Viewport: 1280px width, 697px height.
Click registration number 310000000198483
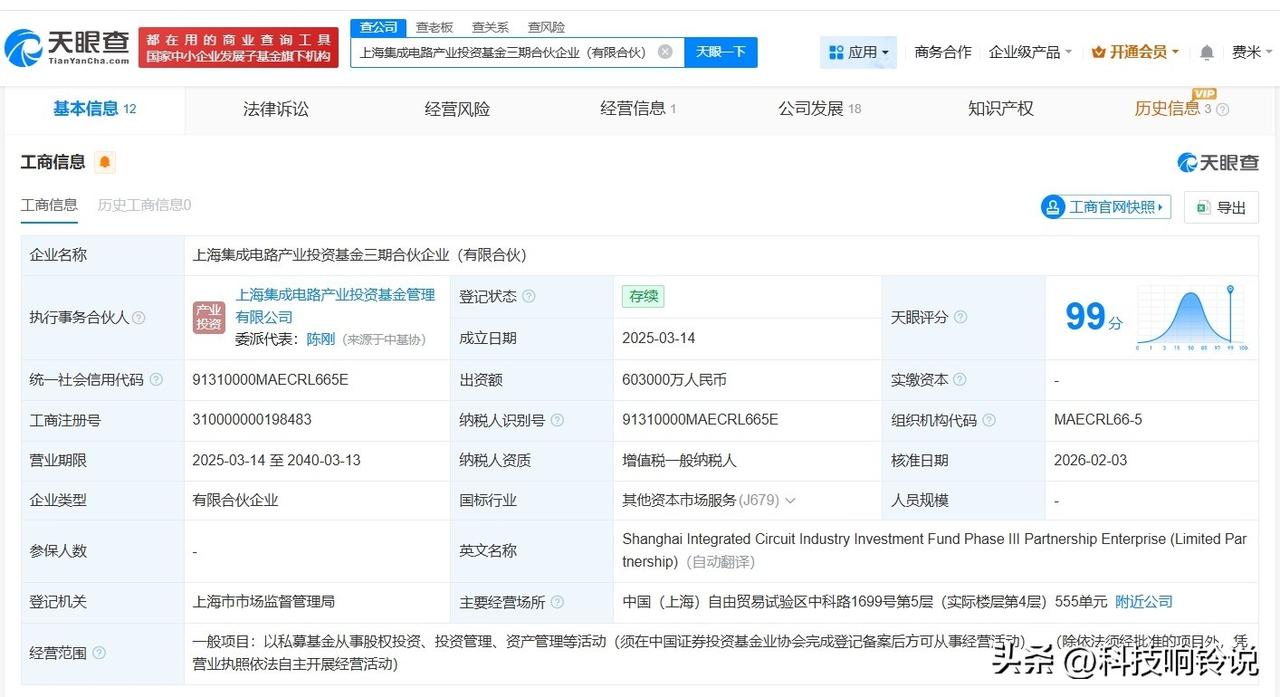click(252, 420)
